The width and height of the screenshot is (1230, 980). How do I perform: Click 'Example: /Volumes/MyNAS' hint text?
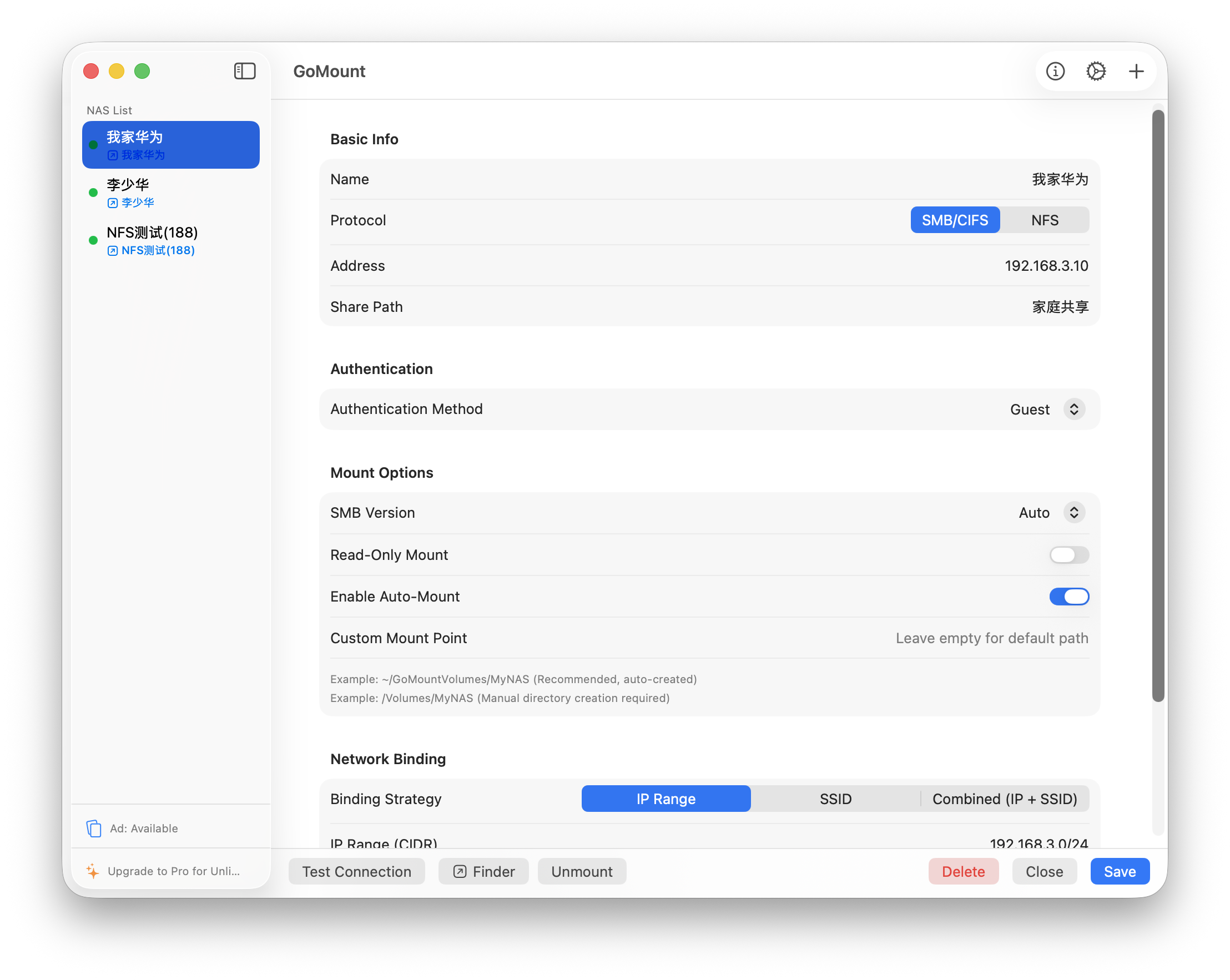500,698
